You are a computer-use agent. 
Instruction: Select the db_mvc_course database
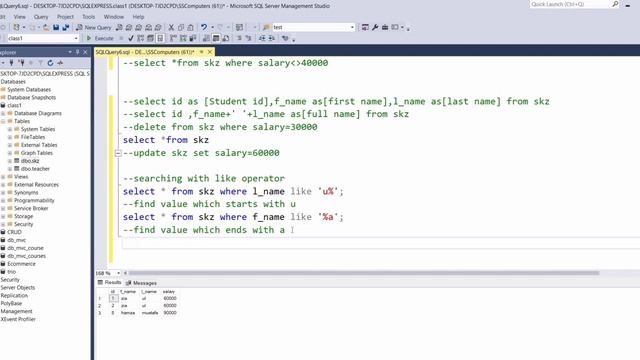click(25, 248)
